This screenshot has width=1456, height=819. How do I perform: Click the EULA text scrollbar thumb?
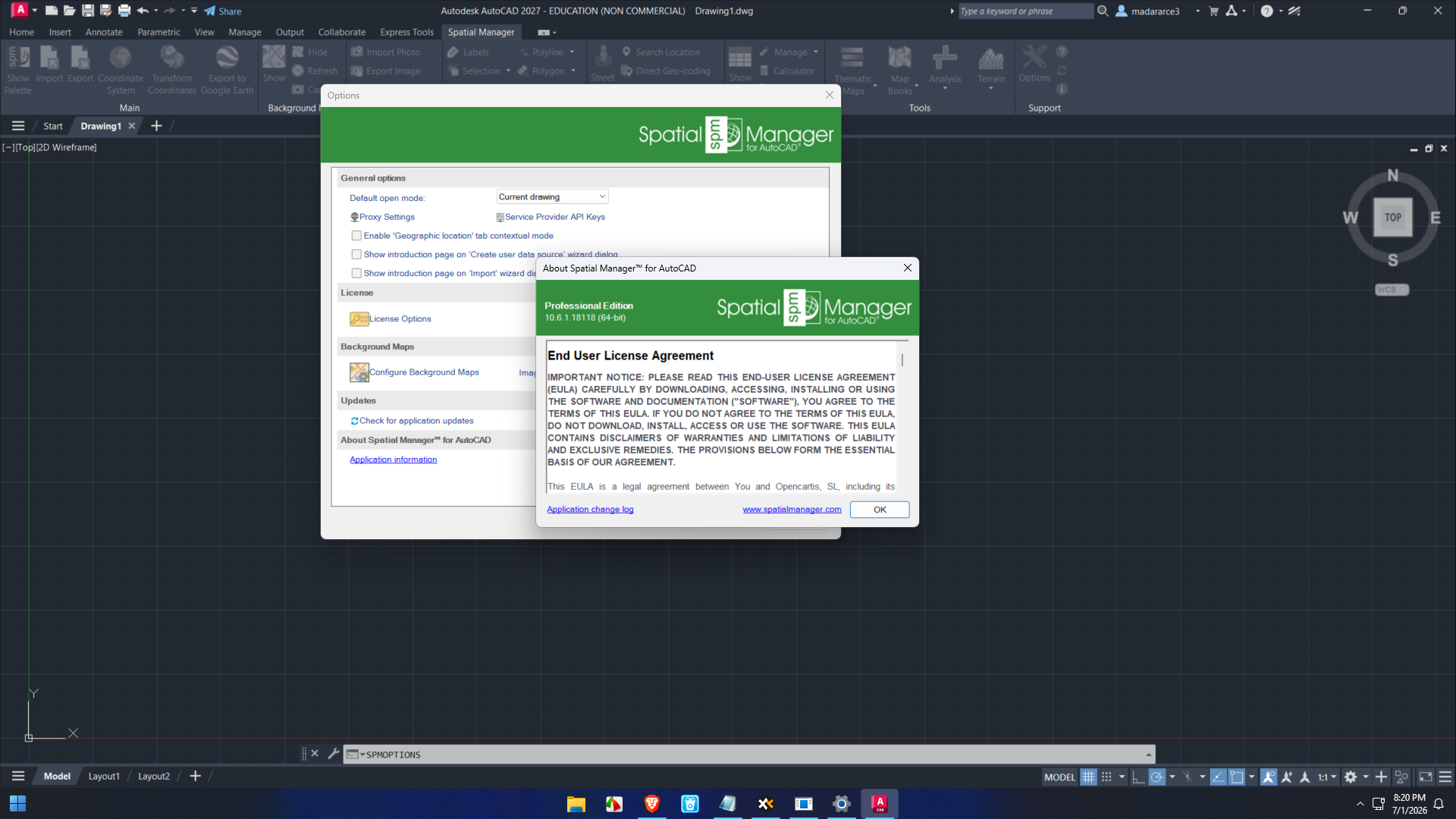coord(902,360)
